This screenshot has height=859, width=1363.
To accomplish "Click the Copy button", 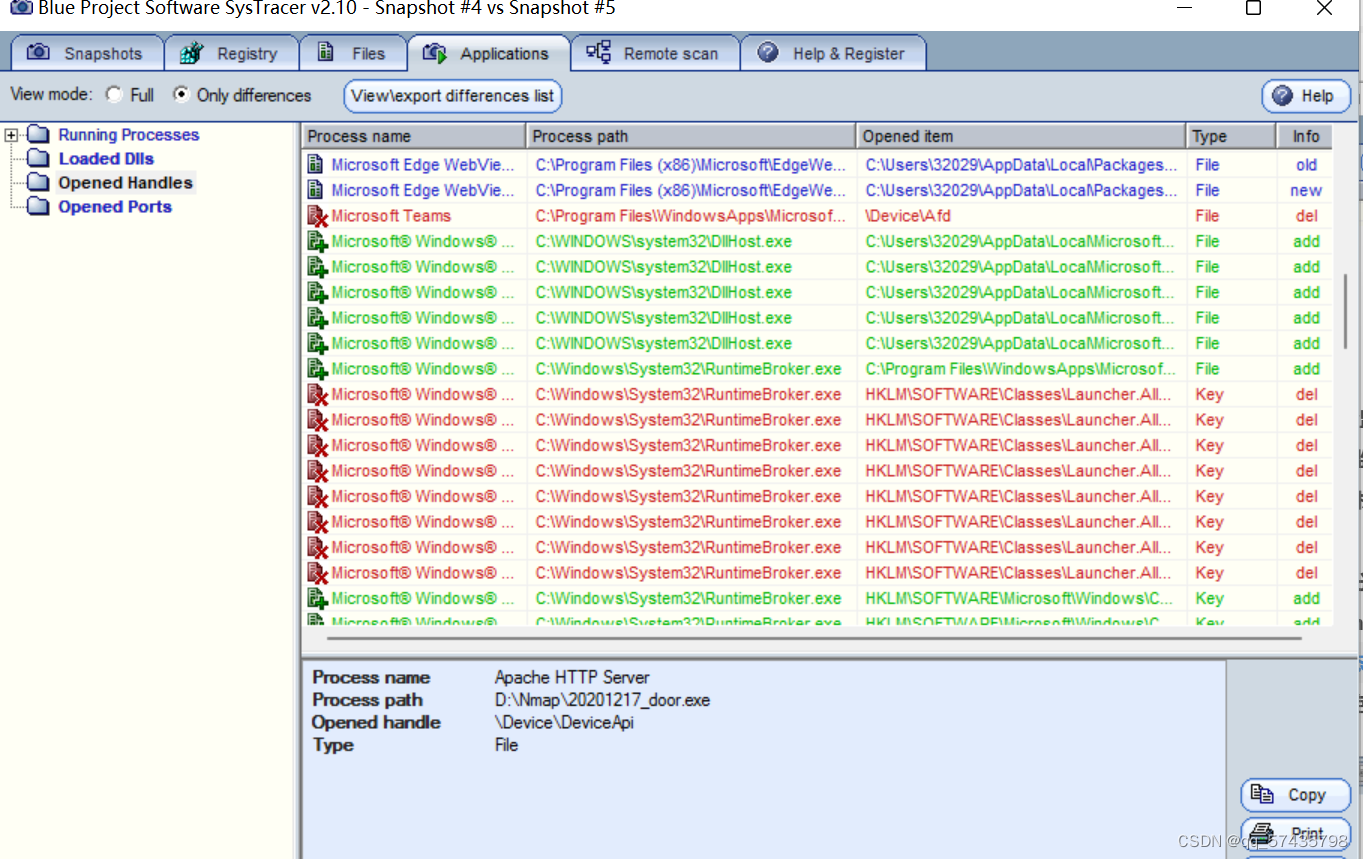I will point(1295,795).
